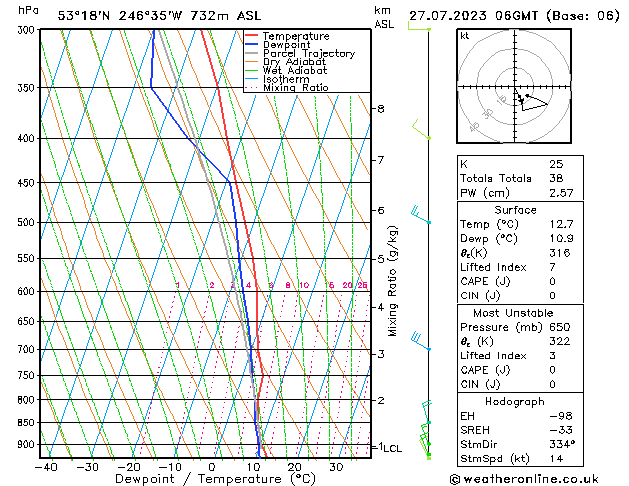The image size is (629, 486).
Task: Click the Most Unstable Pressure value 650
Action: (560, 327)
